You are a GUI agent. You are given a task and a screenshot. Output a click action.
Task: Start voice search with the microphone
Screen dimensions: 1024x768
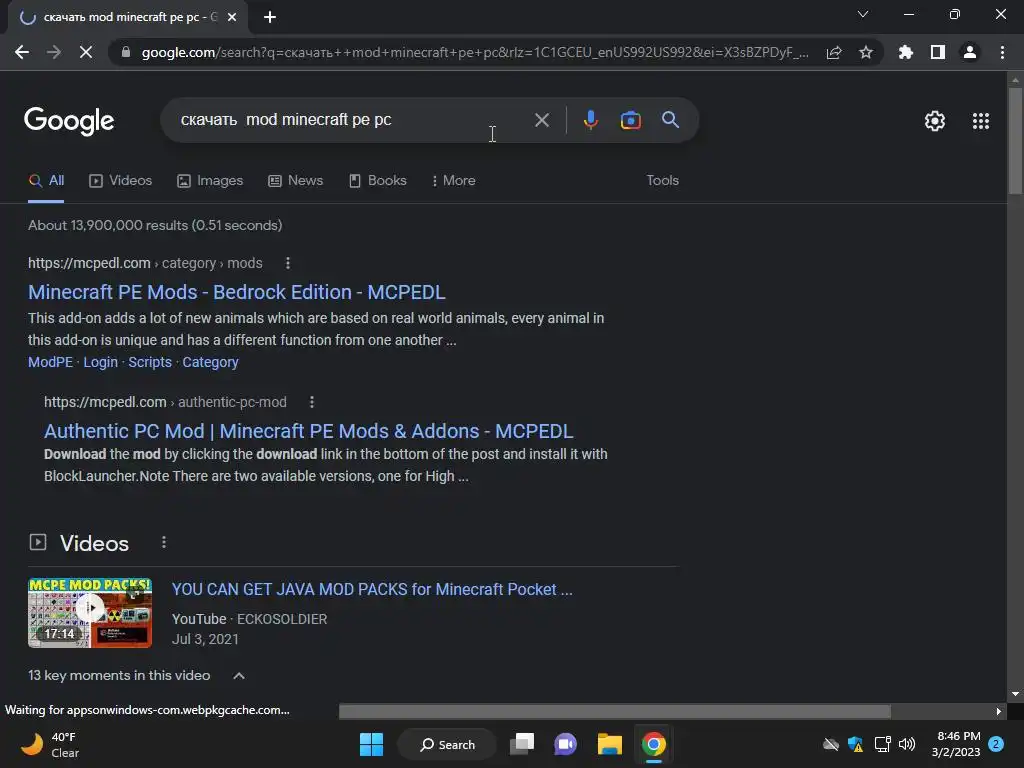click(590, 120)
